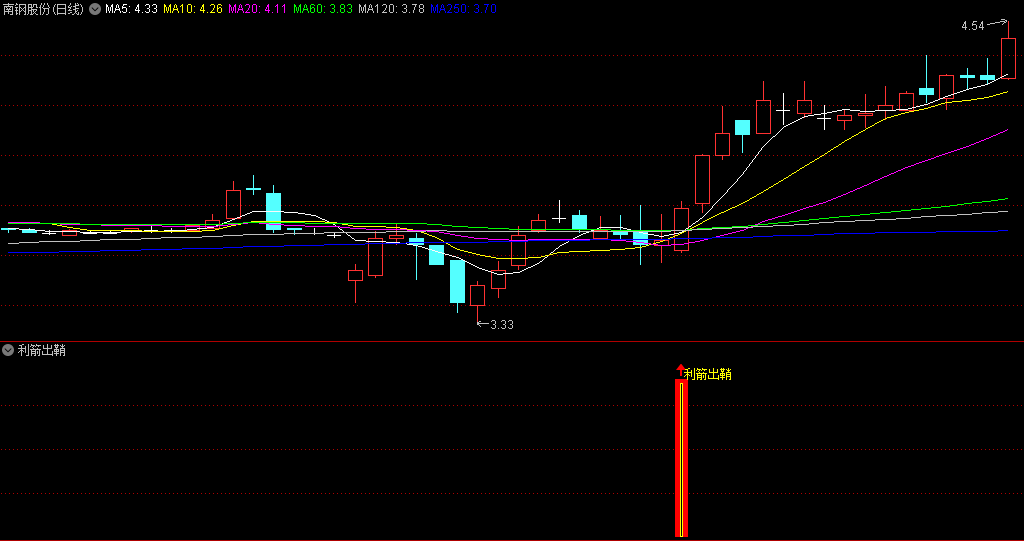The image size is (1024, 541).
Task: Click the red signal bar in indicator panel
Action: 681,458
